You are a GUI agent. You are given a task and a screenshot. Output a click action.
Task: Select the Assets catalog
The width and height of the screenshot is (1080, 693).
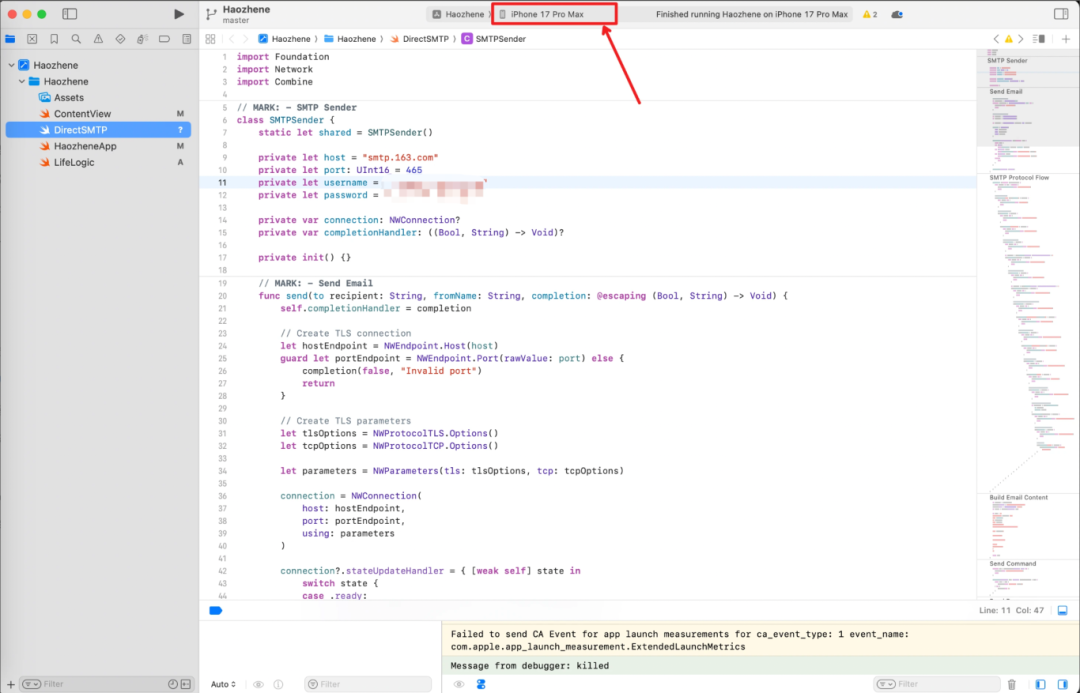69,98
